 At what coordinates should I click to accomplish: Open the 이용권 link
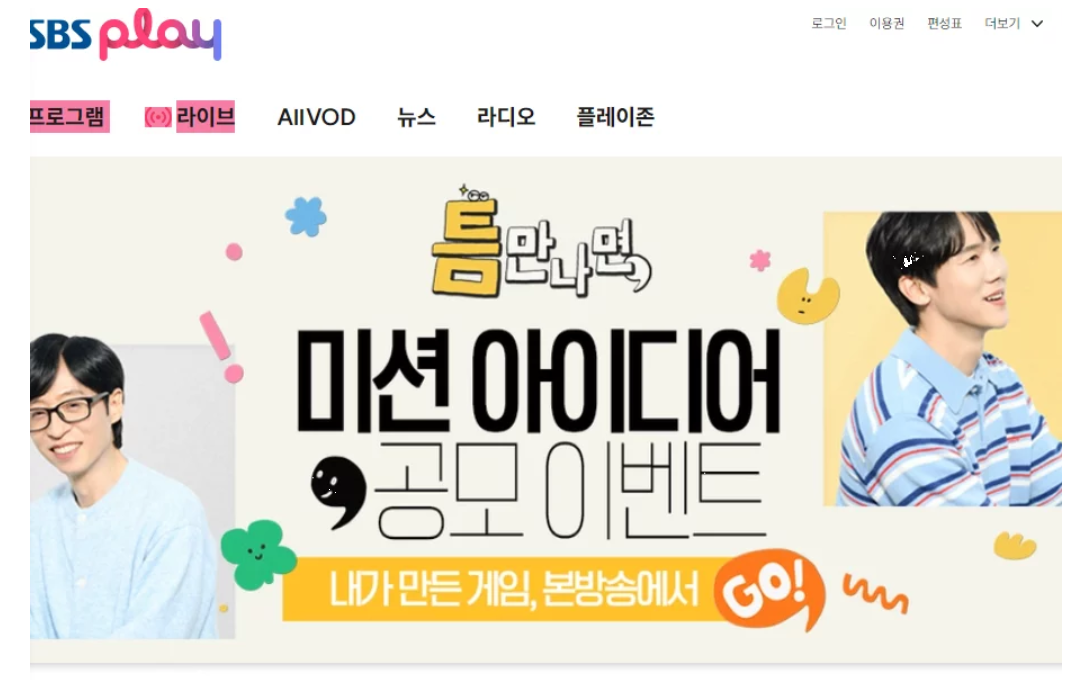(886, 24)
